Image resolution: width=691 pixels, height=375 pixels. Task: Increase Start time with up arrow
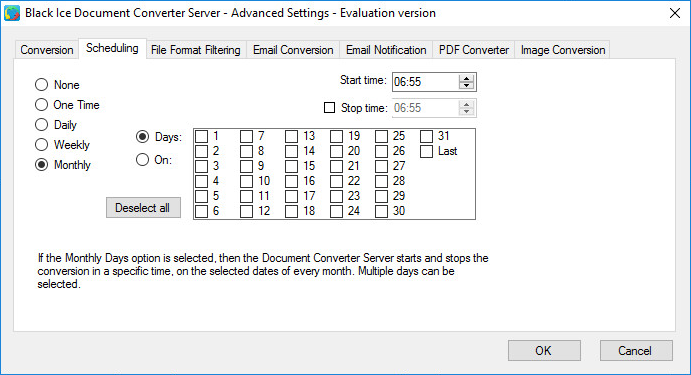[466, 78]
